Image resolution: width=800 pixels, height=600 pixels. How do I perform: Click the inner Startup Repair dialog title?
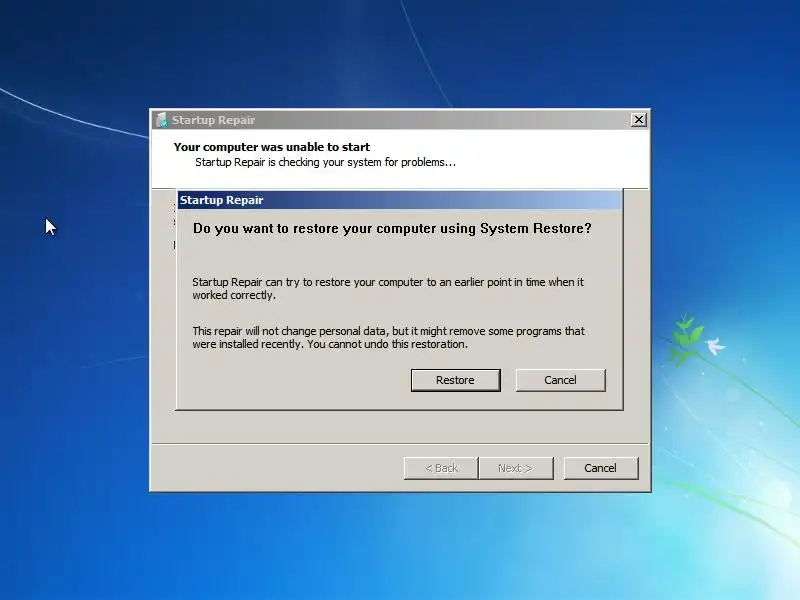(x=221, y=200)
